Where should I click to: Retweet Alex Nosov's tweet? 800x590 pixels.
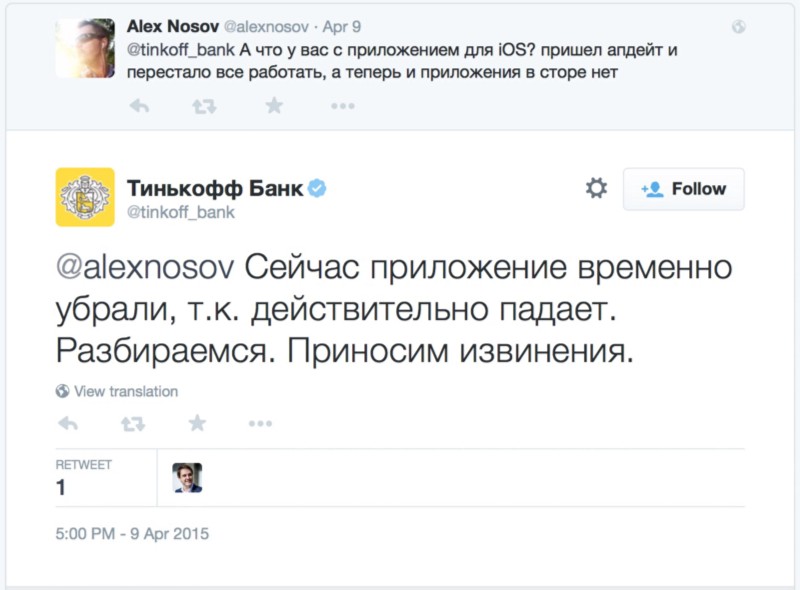[x=204, y=105]
